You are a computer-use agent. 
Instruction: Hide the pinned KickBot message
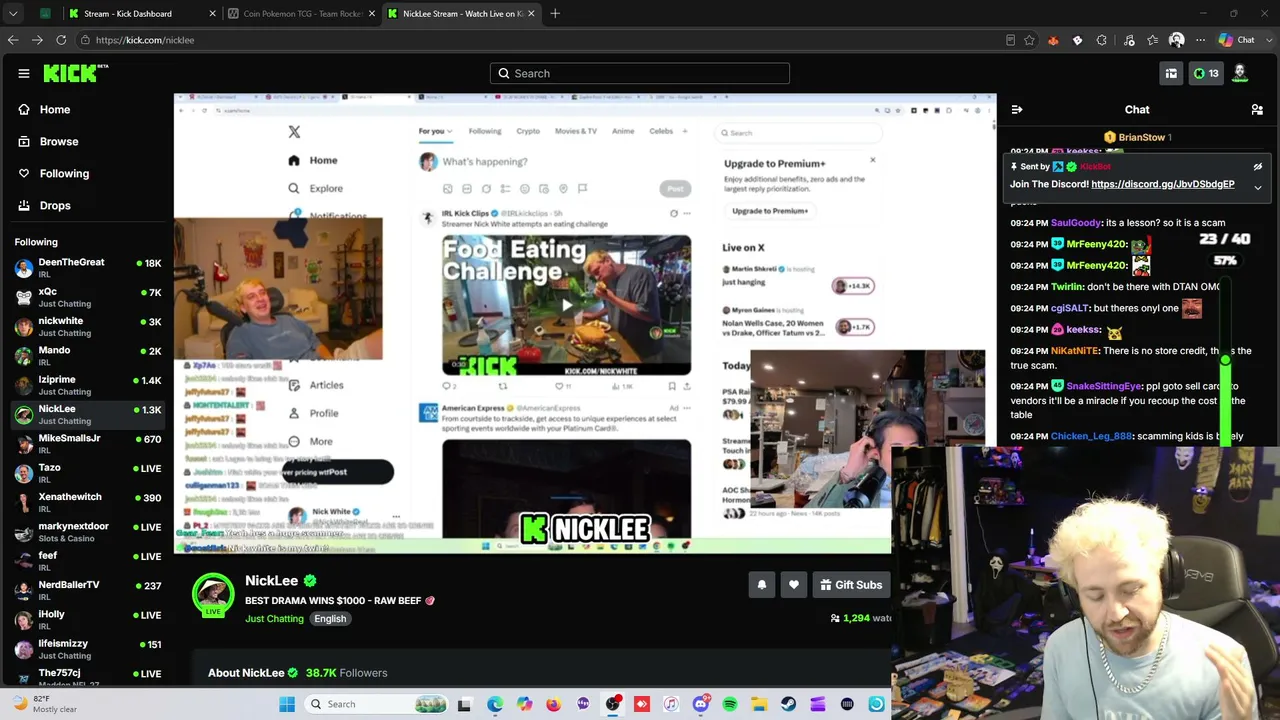tap(1258, 167)
